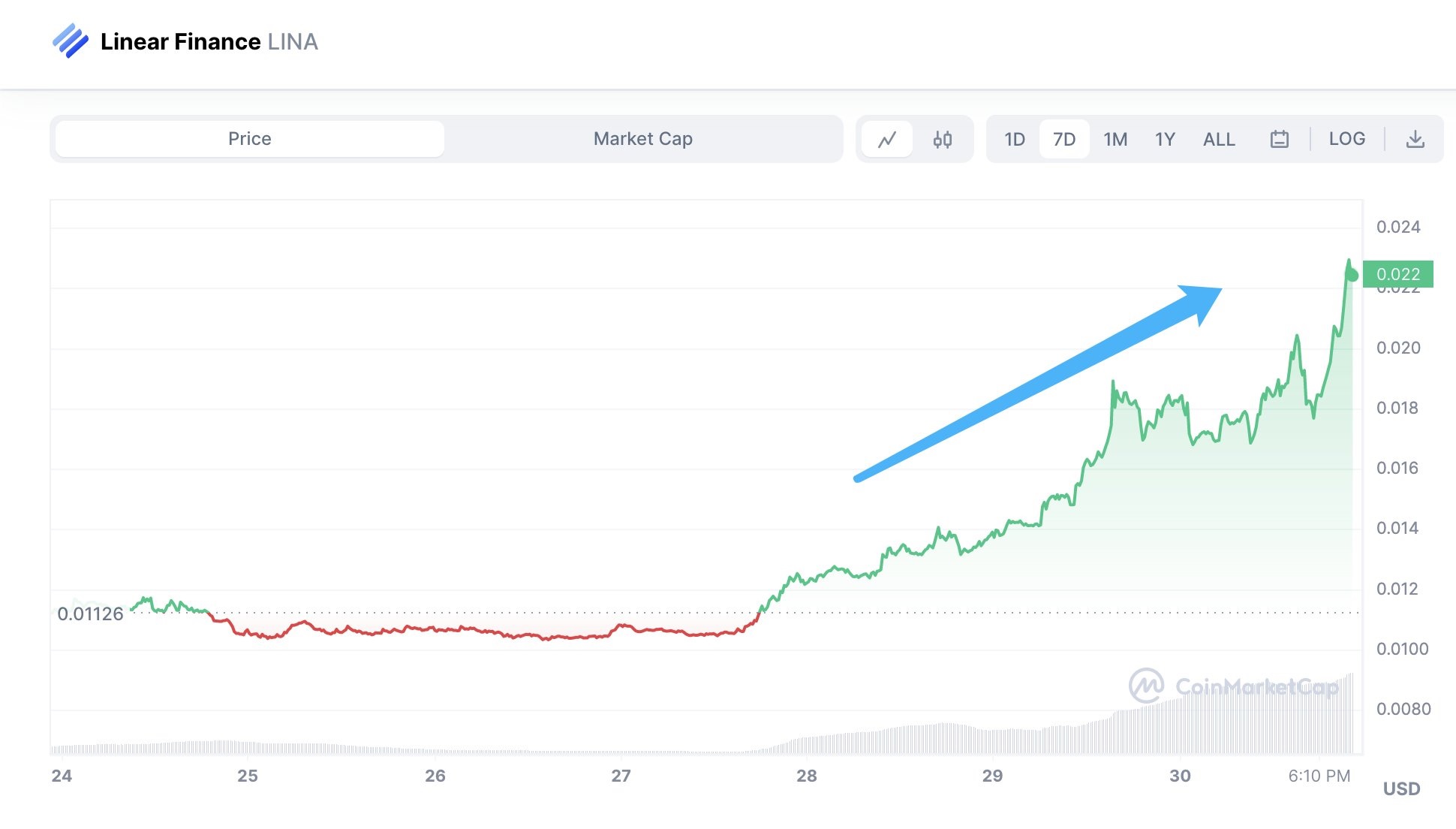Switch to candlestick chart icon
The height and width of the screenshot is (829, 1456).
coord(943,139)
